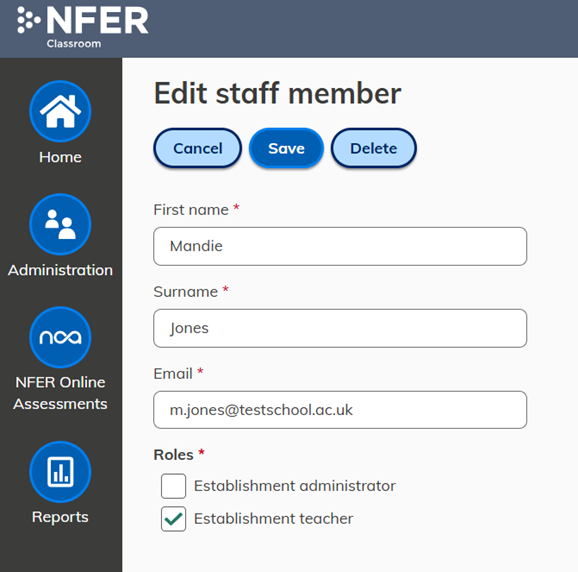Select NFER Online Assessments label text
The height and width of the screenshot is (572, 578).
(x=60, y=393)
